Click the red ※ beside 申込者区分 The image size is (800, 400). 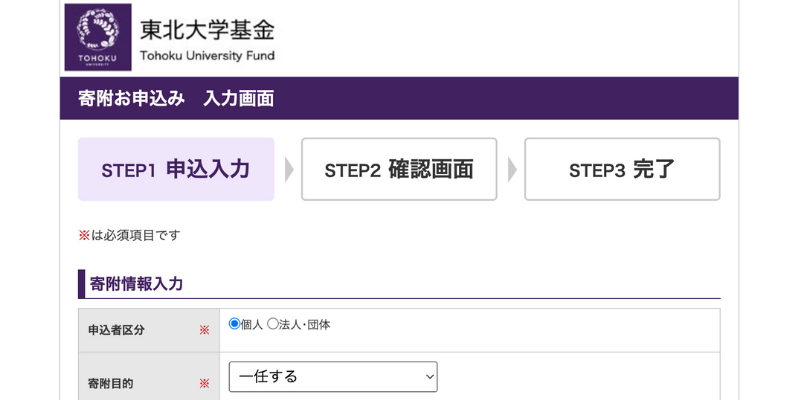[204, 330]
